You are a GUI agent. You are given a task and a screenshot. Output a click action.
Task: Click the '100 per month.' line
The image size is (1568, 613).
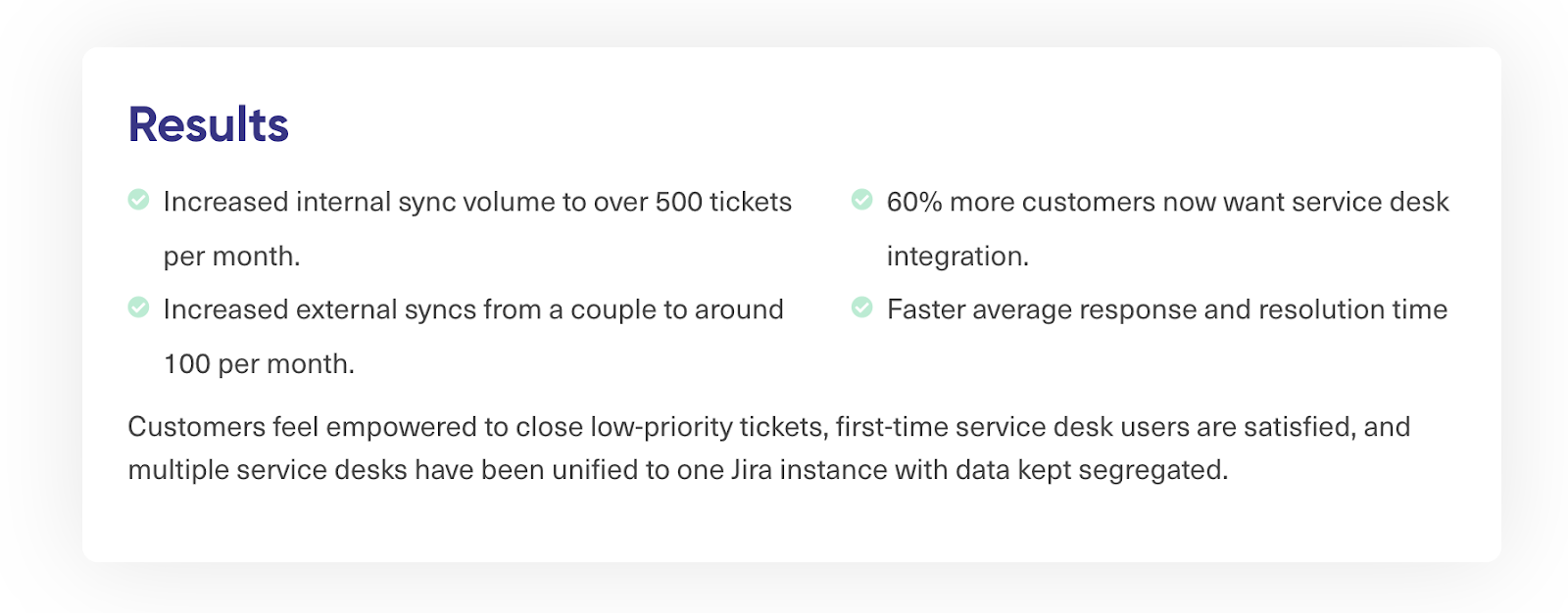tap(260, 364)
